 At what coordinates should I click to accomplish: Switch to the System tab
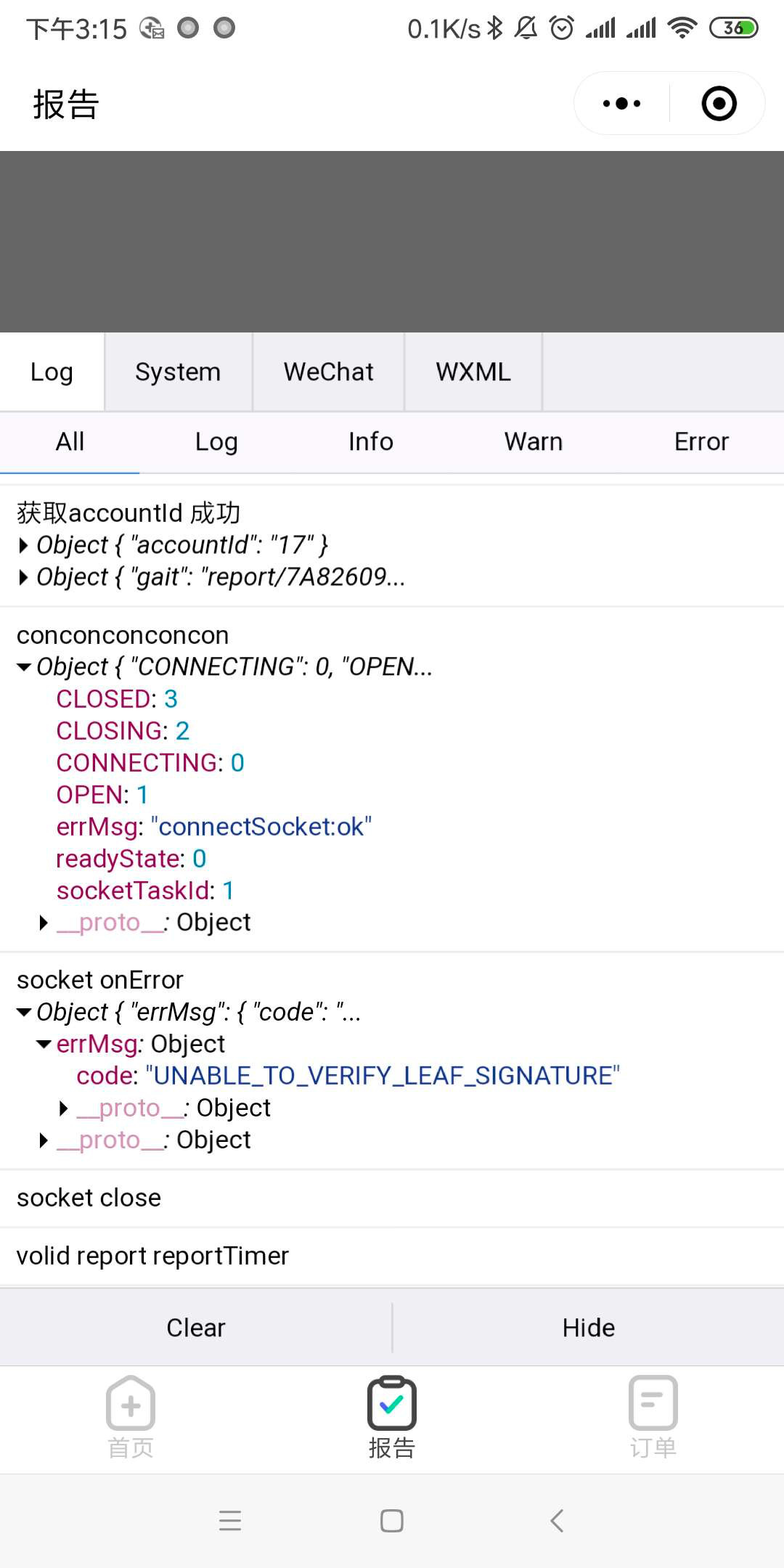pos(178,372)
